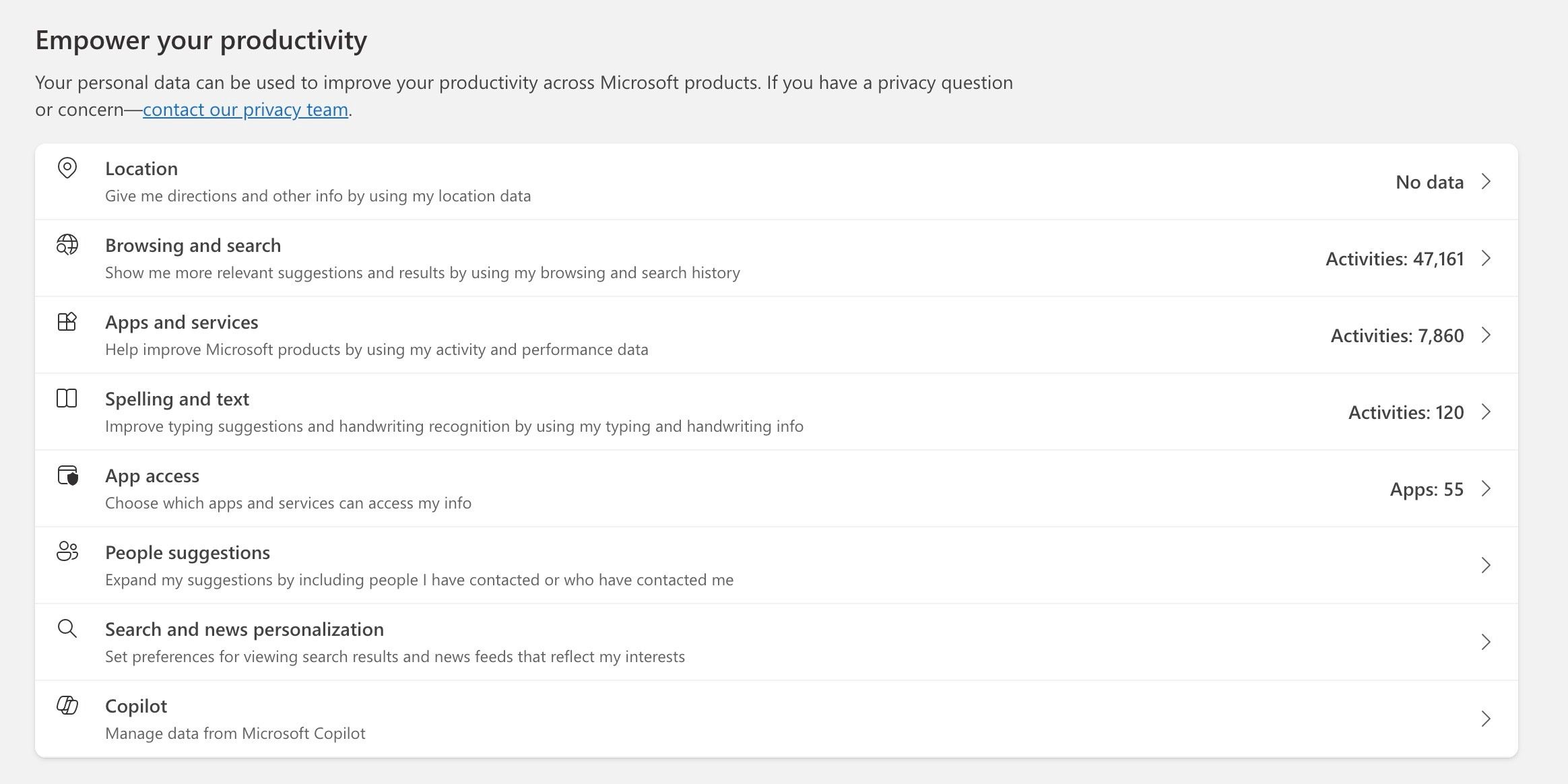This screenshot has height=784, width=1568.
Task: Click the Apps: 55 count
Action: (x=1427, y=489)
